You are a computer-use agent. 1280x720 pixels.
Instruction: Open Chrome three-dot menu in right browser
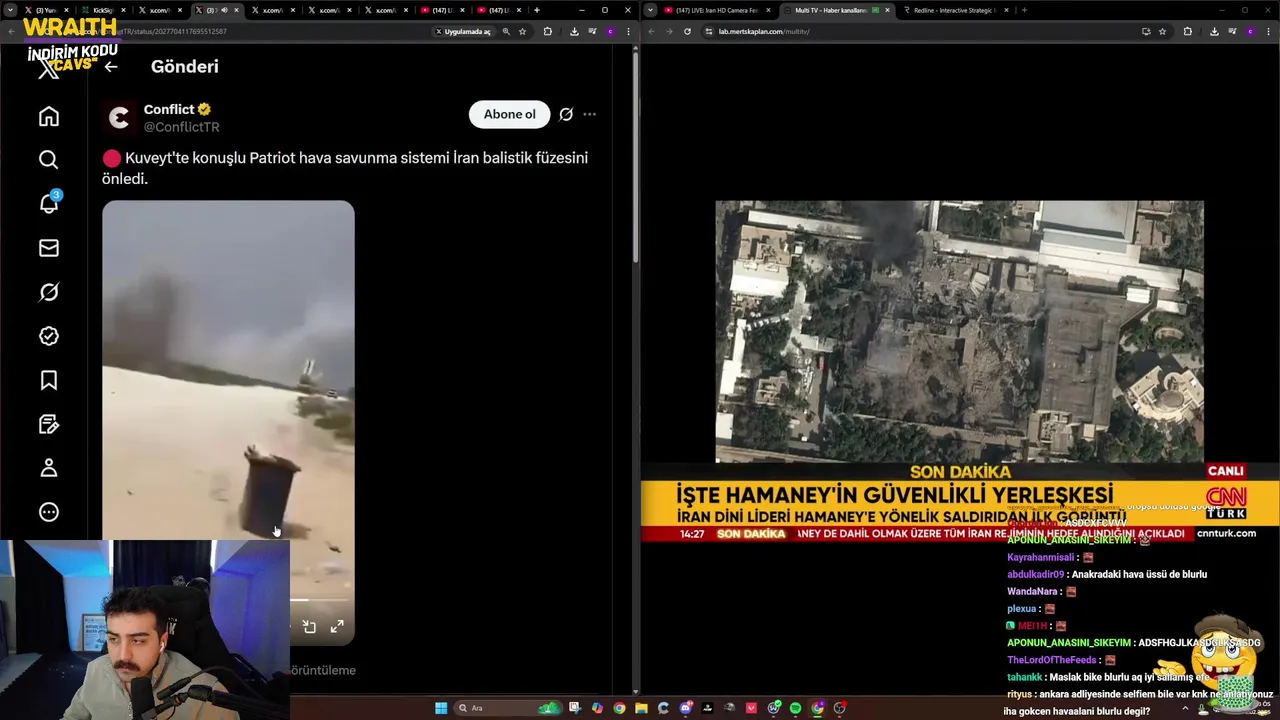coord(1268,31)
